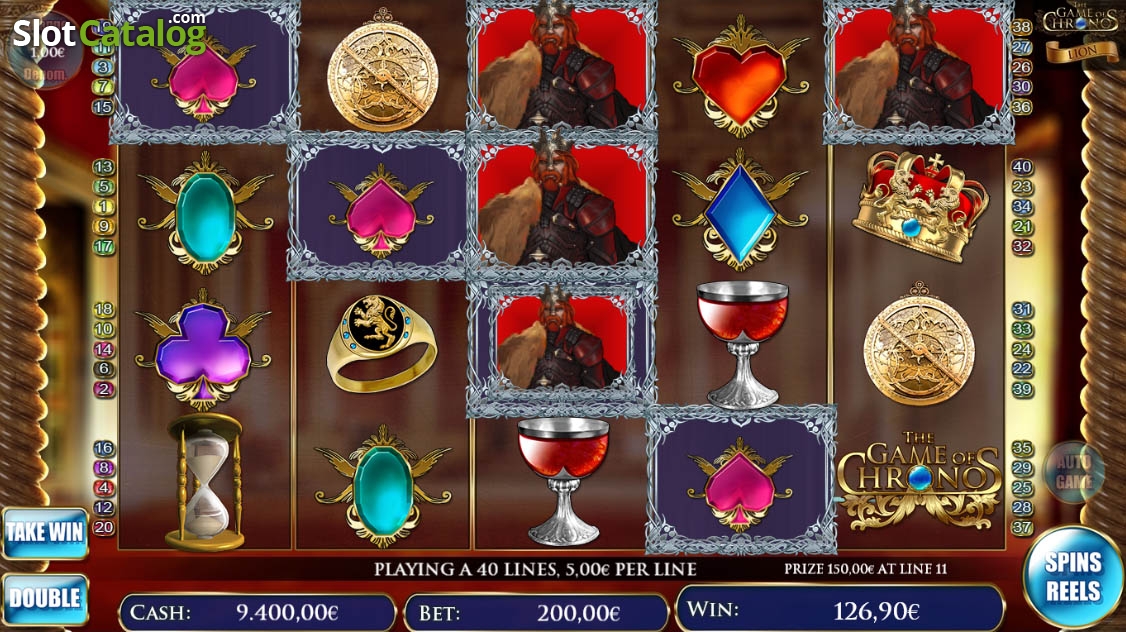
Task: Click the Take Win button
Action: click(x=45, y=533)
